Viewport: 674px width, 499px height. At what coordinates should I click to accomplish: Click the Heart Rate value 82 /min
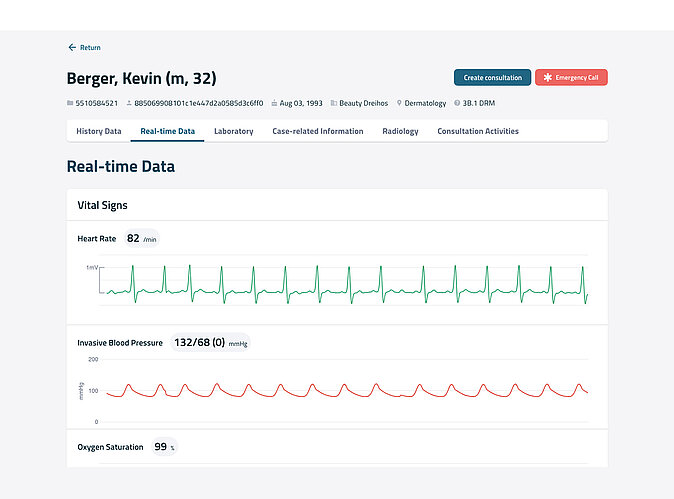(x=141, y=239)
